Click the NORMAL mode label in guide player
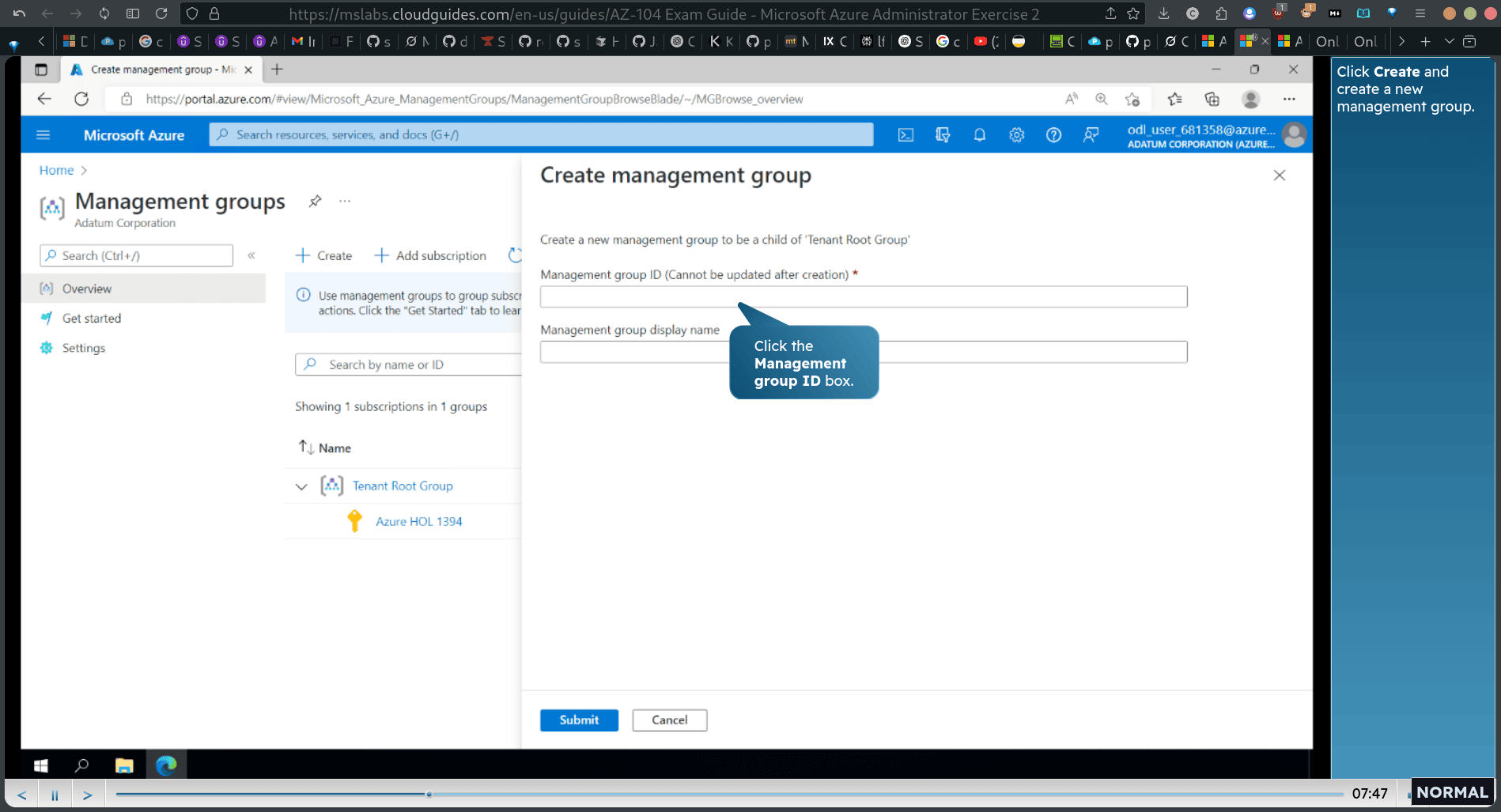 tap(1452, 792)
